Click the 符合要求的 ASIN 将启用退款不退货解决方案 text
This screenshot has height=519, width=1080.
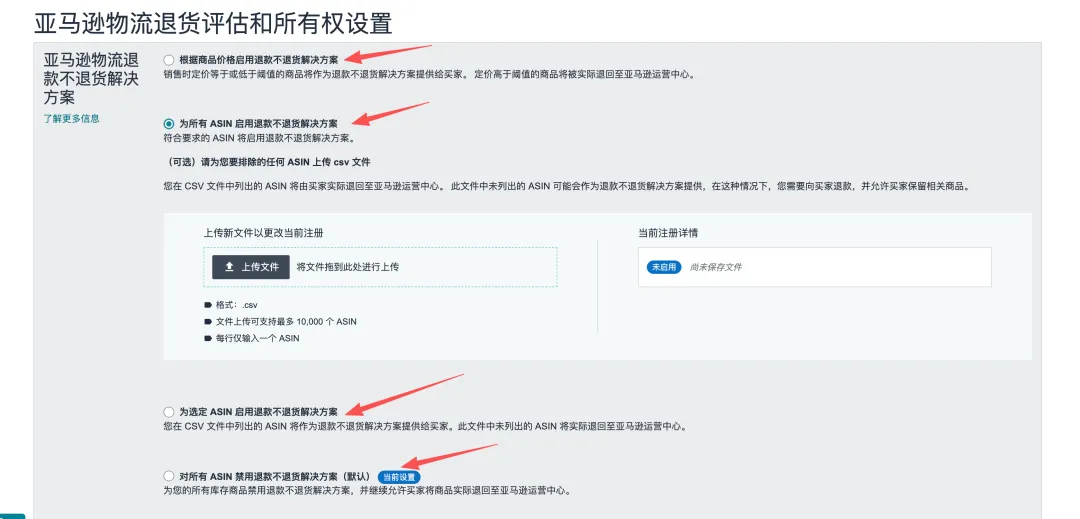click(x=259, y=138)
